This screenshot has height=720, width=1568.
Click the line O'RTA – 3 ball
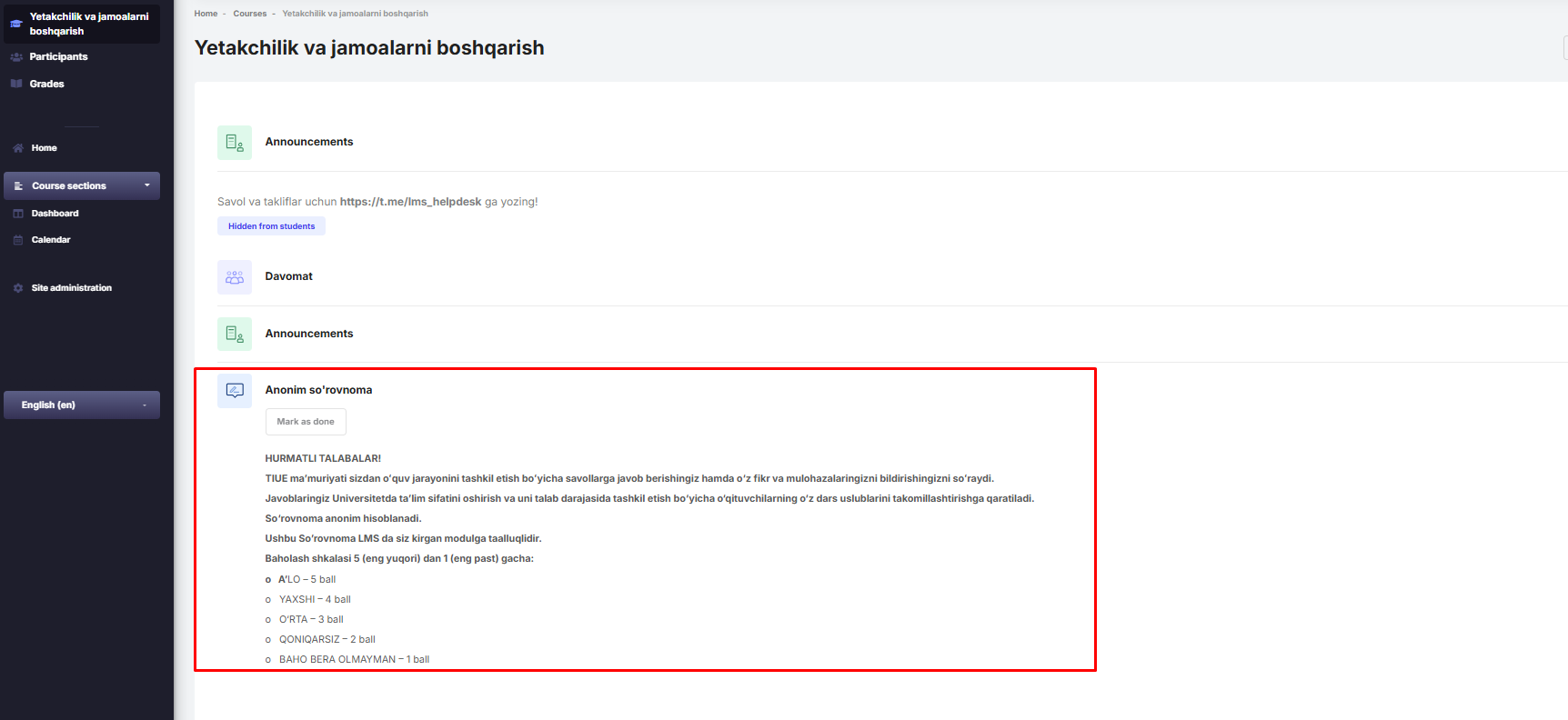[311, 620]
